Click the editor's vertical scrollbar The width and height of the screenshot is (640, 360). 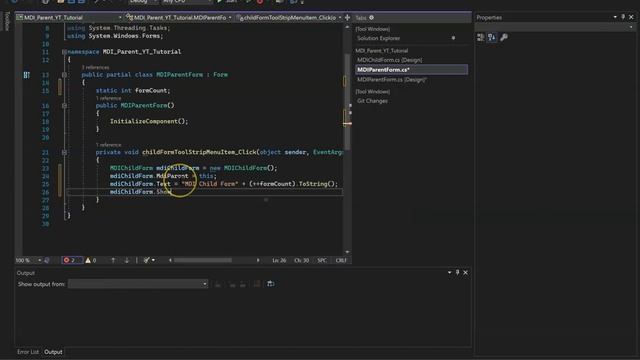[x=347, y=139]
